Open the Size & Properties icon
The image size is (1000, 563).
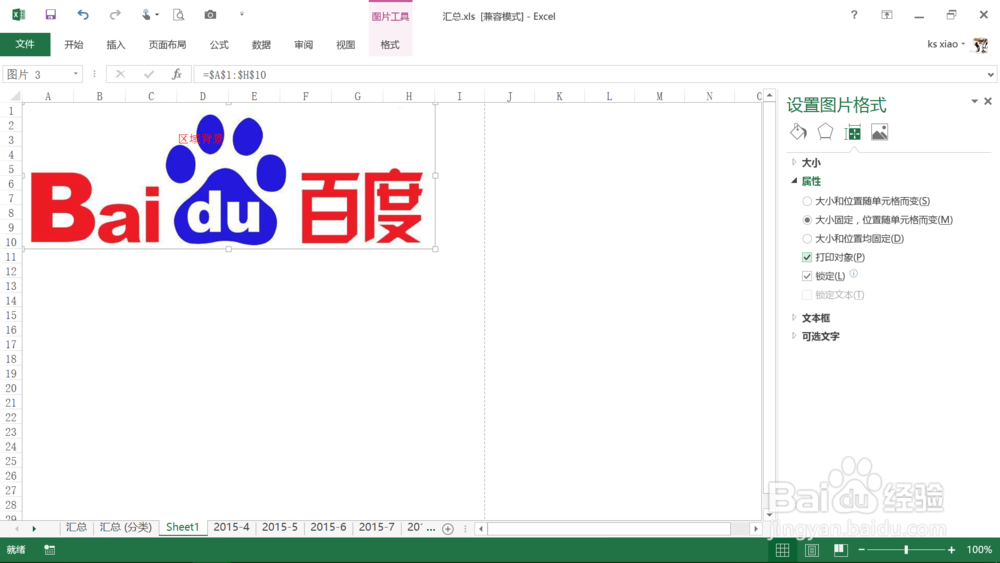(x=853, y=132)
